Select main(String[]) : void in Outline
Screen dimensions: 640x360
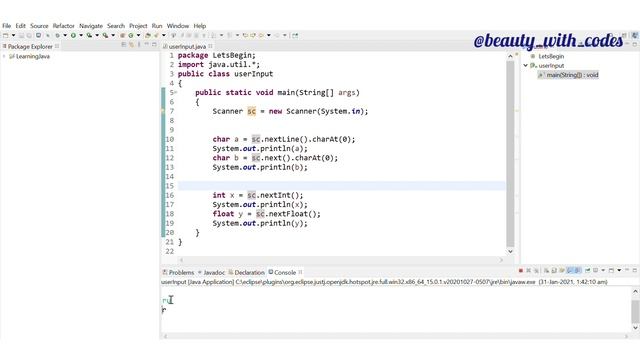pyautogui.click(x=568, y=75)
